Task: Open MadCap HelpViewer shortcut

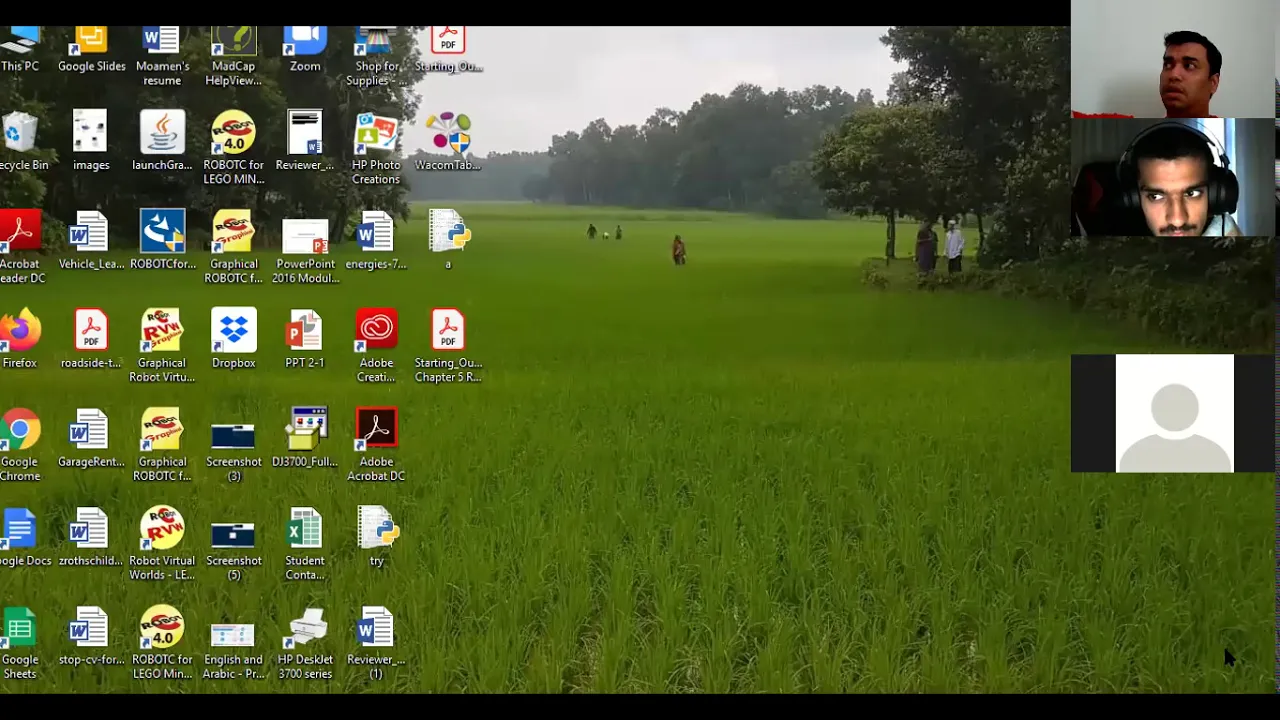Action: pos(233,52)
